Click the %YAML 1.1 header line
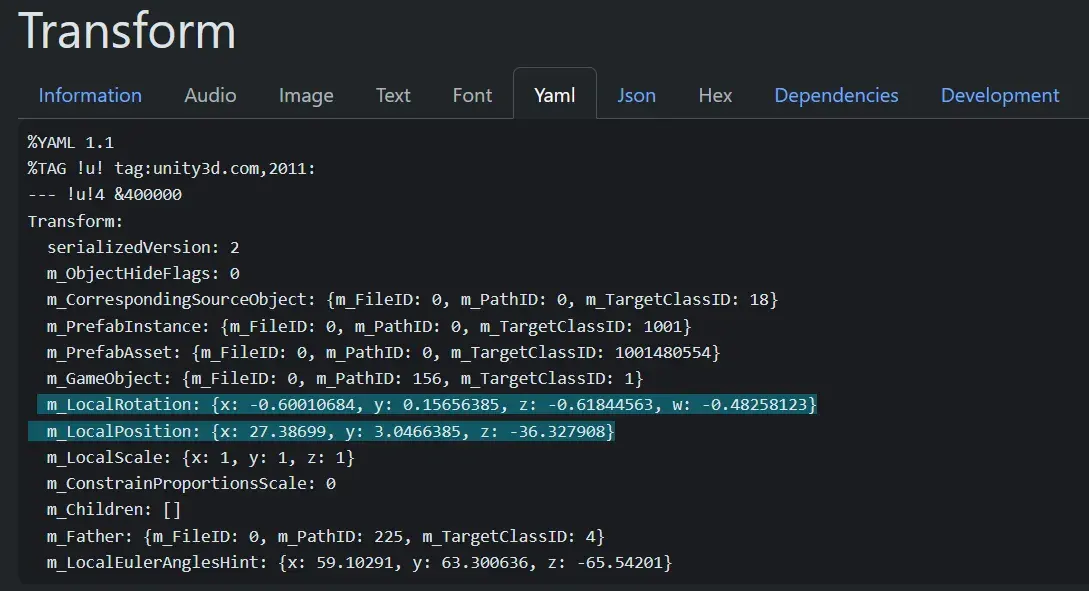The width and height of the screenshot is (1089, 591). pyautogui.click(x=71, y=142)
